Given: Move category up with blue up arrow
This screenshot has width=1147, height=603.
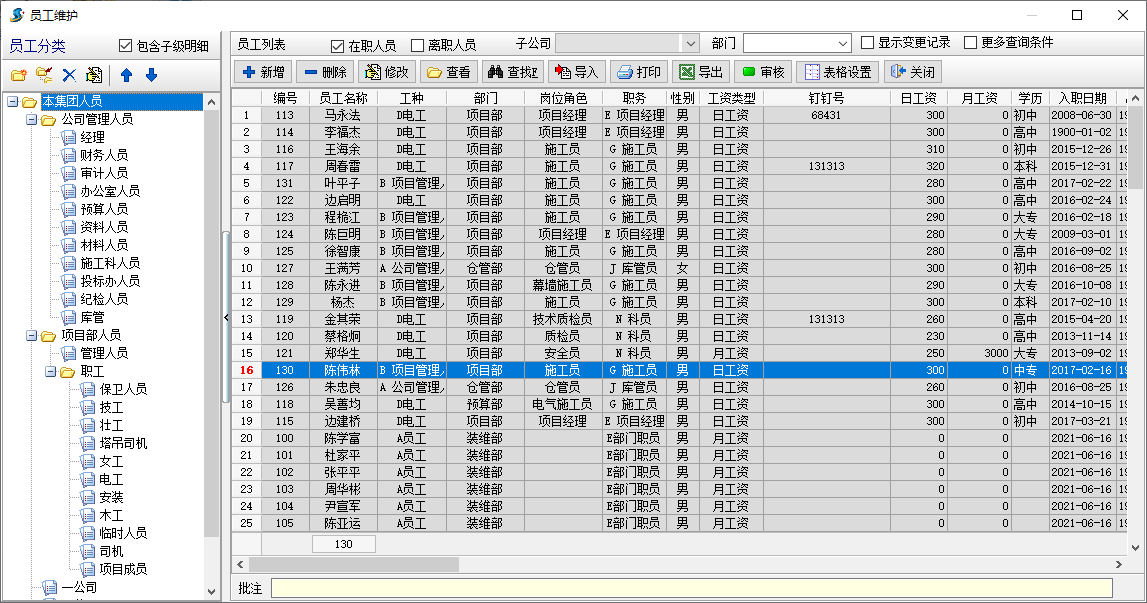Looking at the screenshot, I should click(126, 75).
